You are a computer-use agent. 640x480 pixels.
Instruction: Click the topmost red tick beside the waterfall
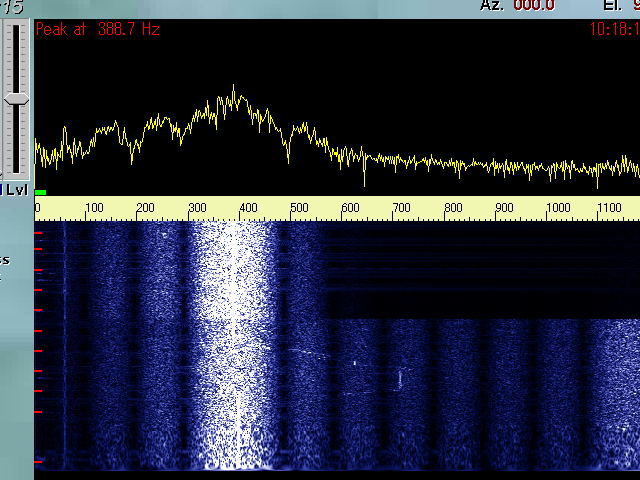coord(38,233)
